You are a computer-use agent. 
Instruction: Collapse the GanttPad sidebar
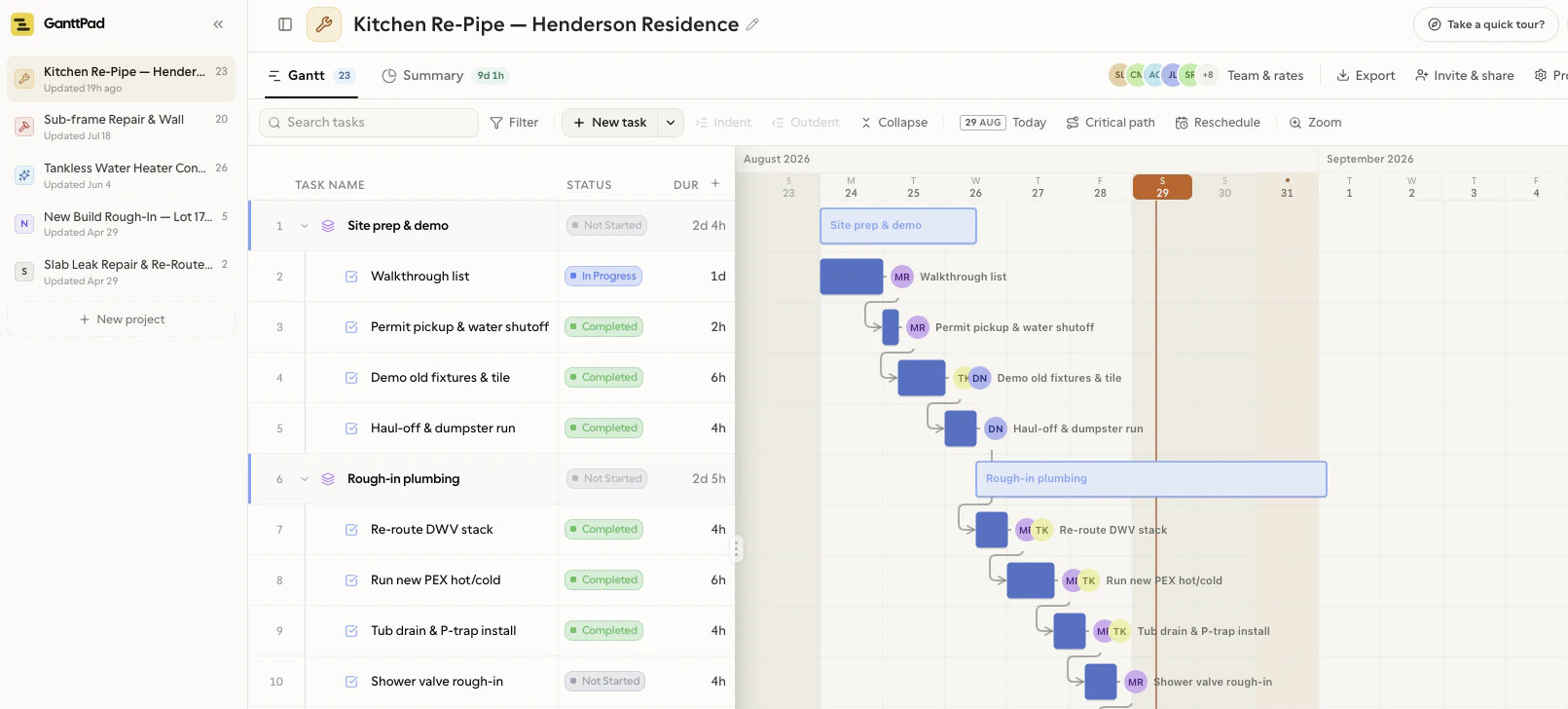coord(218,24)
